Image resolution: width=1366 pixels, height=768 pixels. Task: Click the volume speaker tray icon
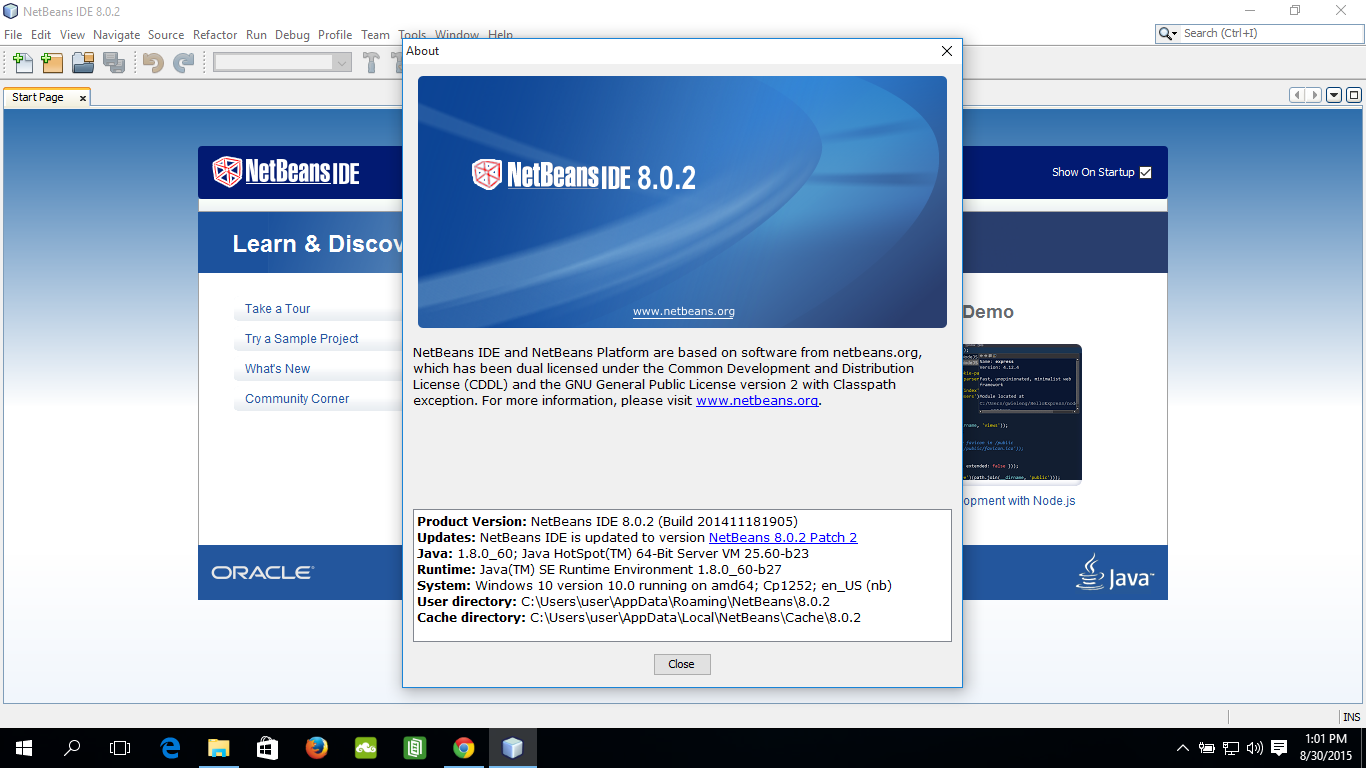(x=1254, y=747)
